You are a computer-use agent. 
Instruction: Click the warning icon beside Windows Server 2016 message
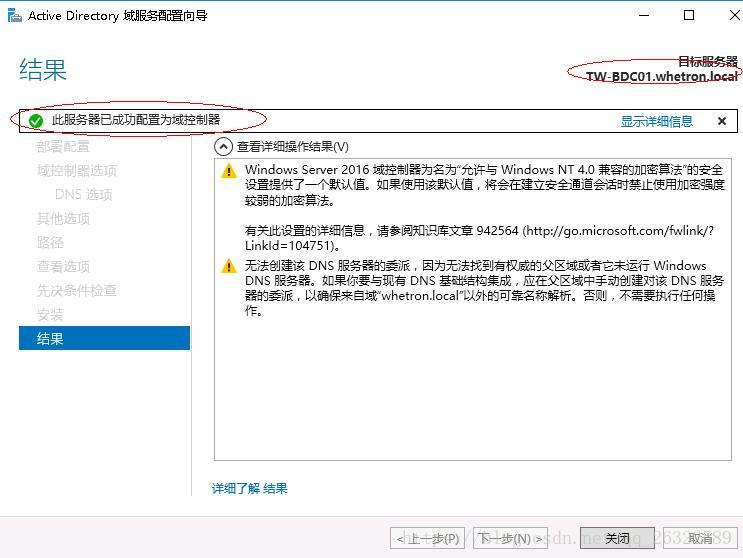[229, 171]
